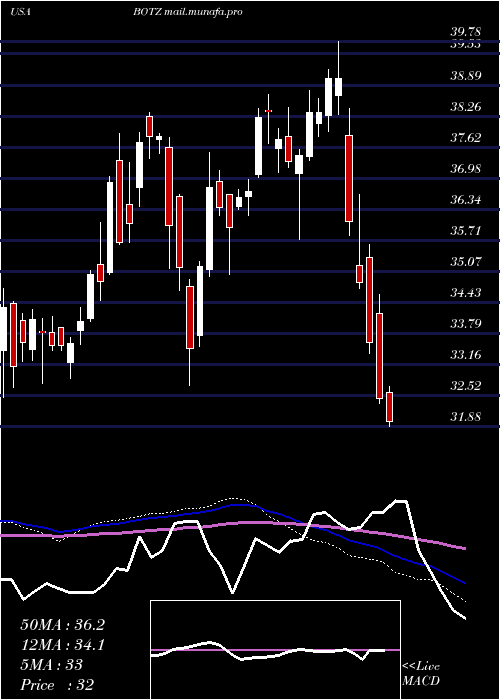Image resolution: width=500 pixels, height=700 pixels.
Task: Click the 38.89 price label
Action: 466,76
